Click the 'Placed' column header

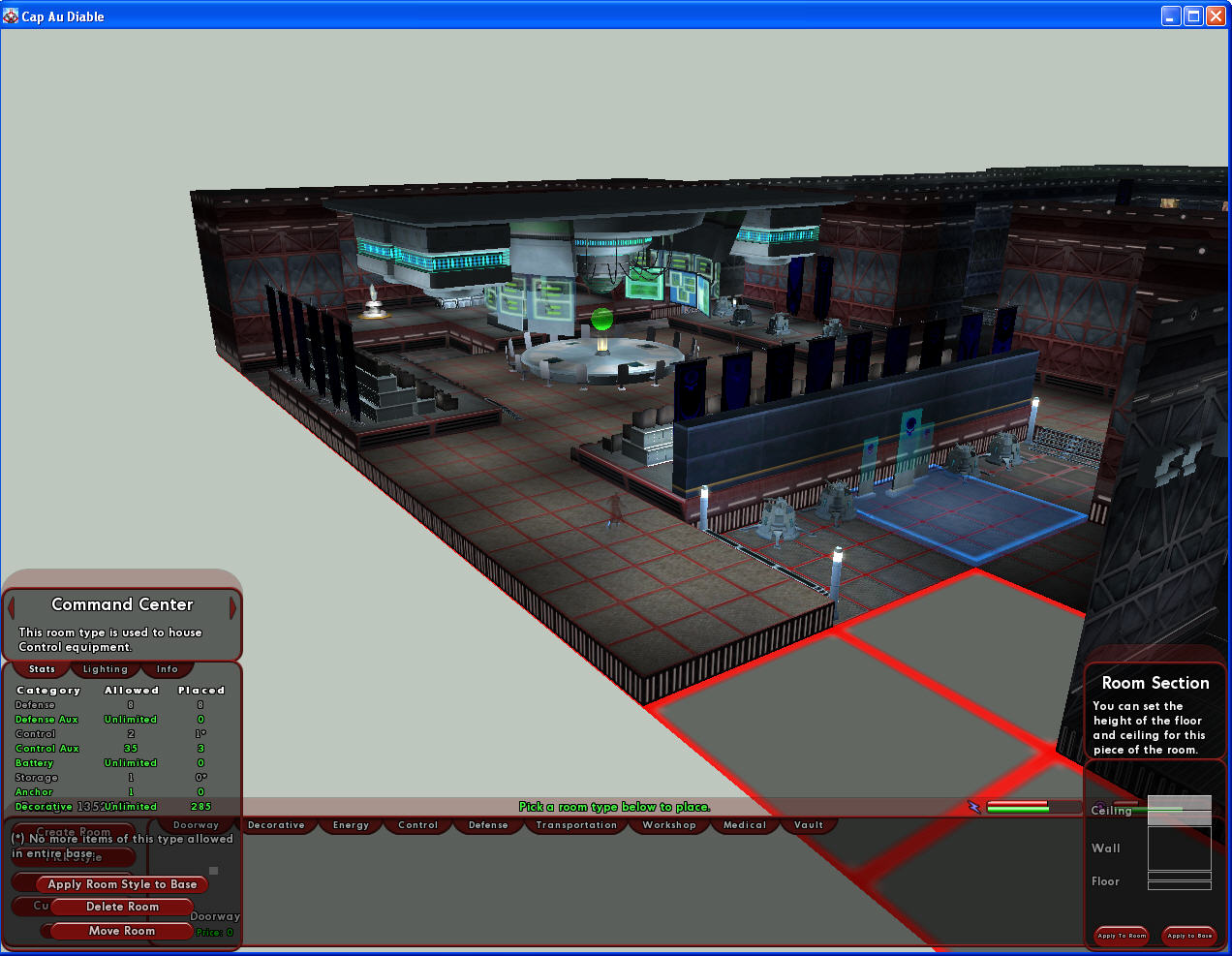click(x=201, y=691)
